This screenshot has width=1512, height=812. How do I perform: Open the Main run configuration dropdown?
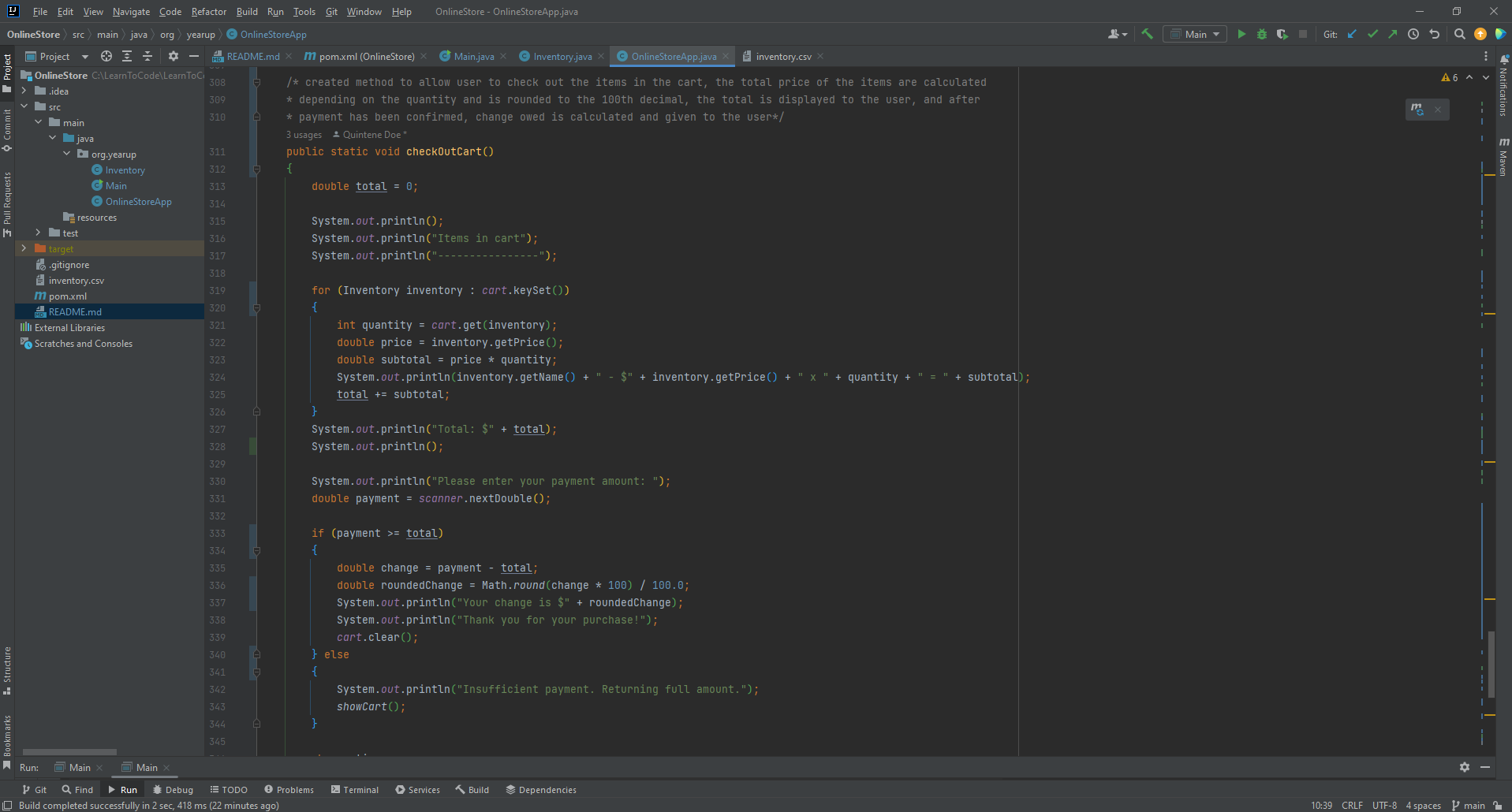(x=1196, y=34)
